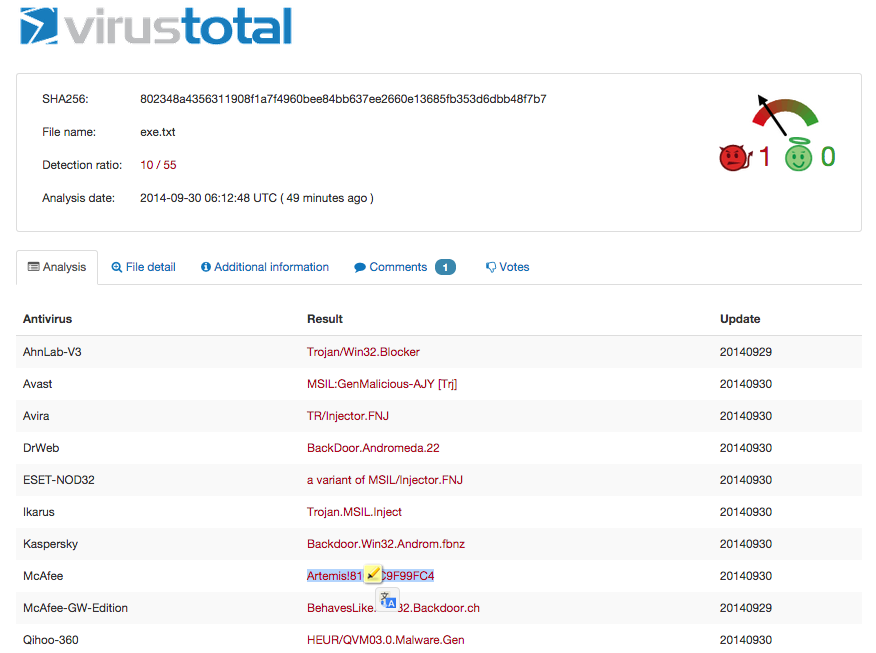Click the red devil malicious vote icon
The image size is (876, 653).
click(x=735, y=158)
